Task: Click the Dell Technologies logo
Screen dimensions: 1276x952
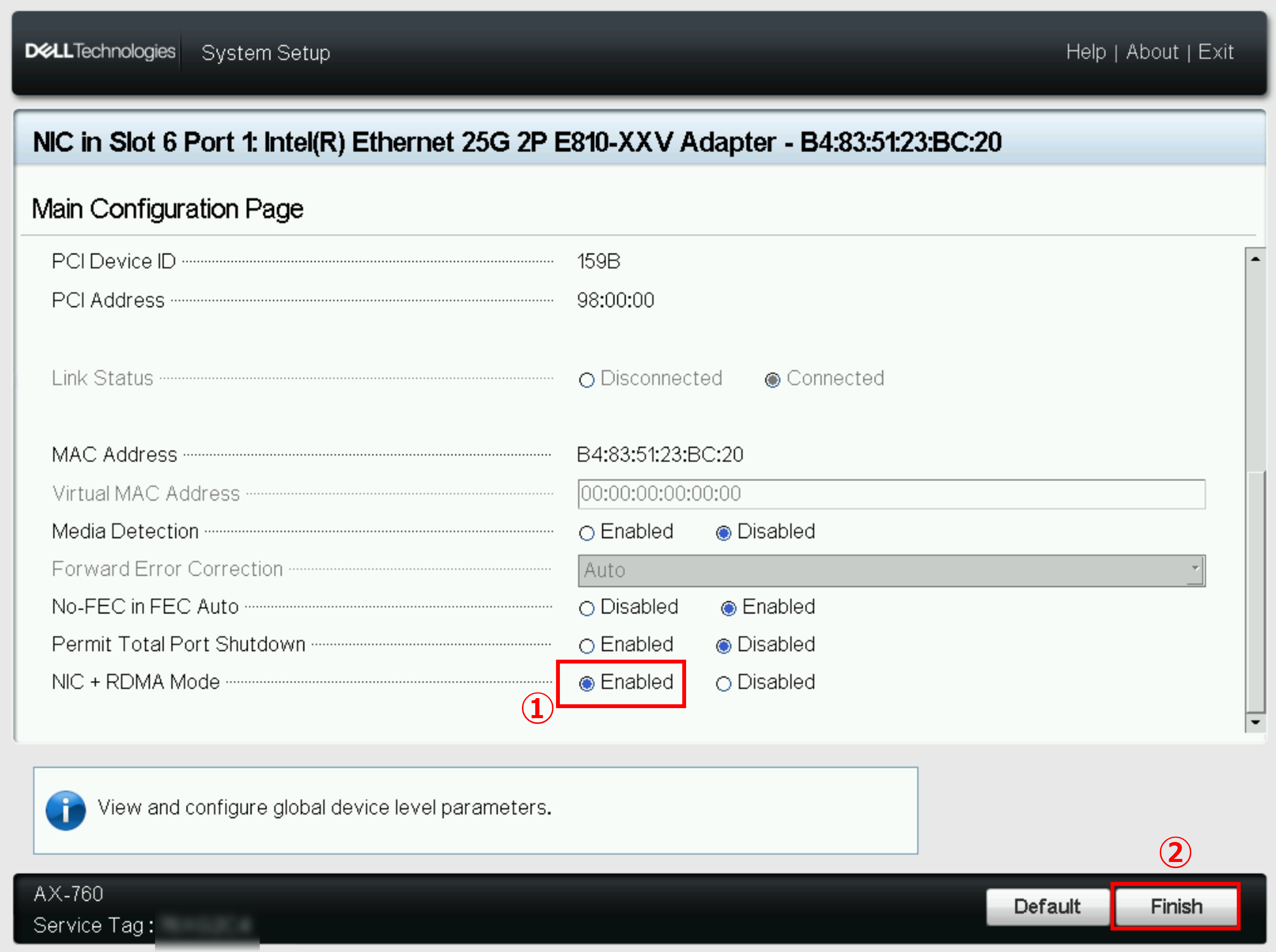Action: (100, 51)
